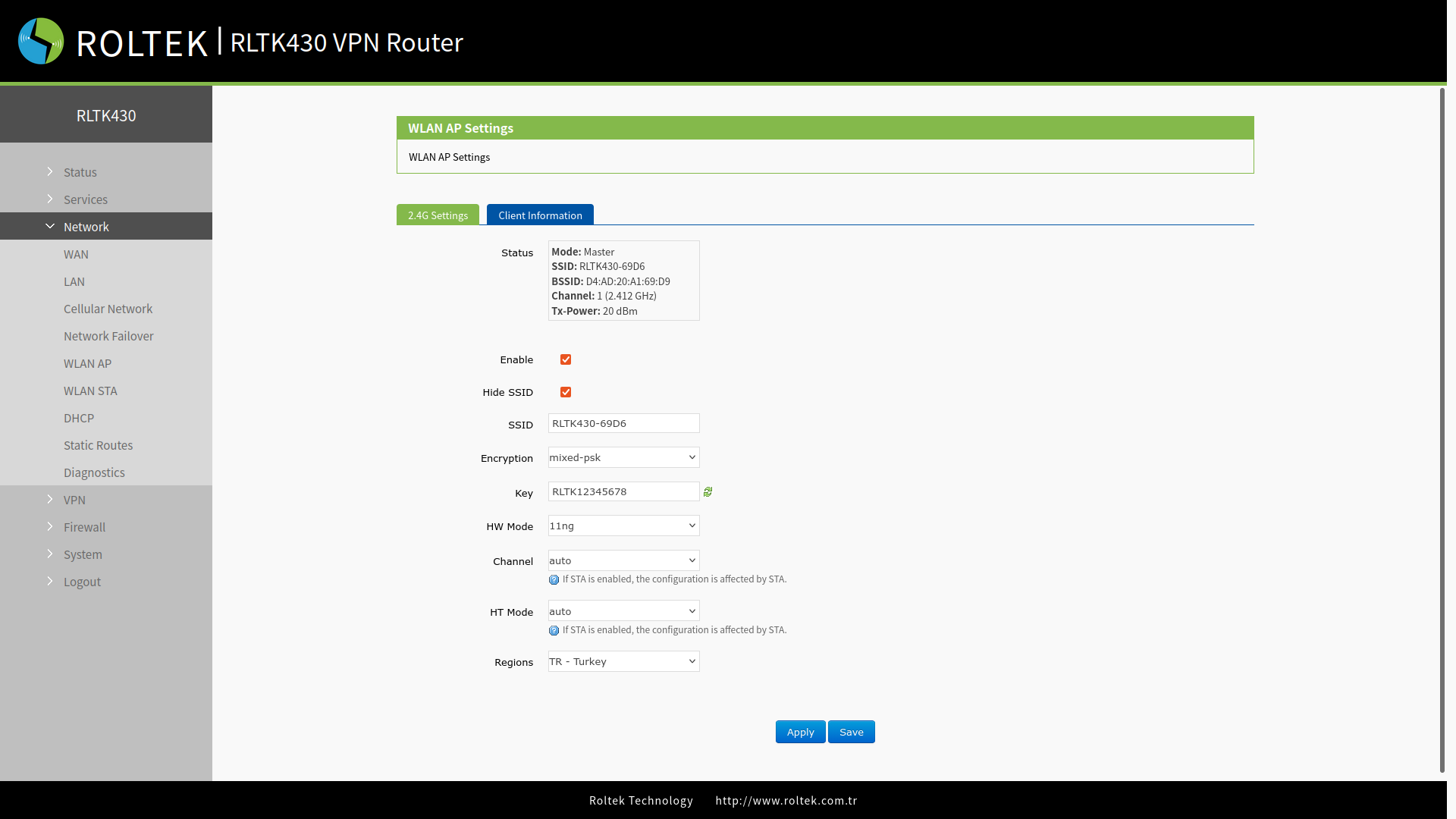
Task: Click the Mode: Master status line
Action: coord(582,252)
